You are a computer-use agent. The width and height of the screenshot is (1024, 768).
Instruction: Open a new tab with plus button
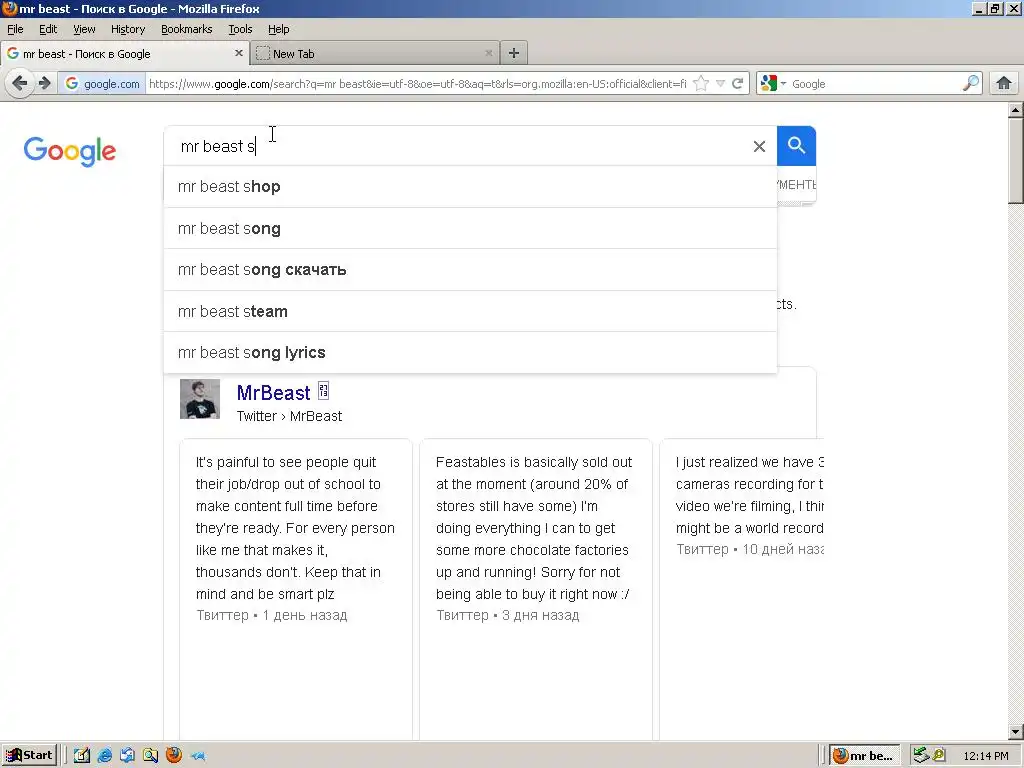click(x=514, y=54)
